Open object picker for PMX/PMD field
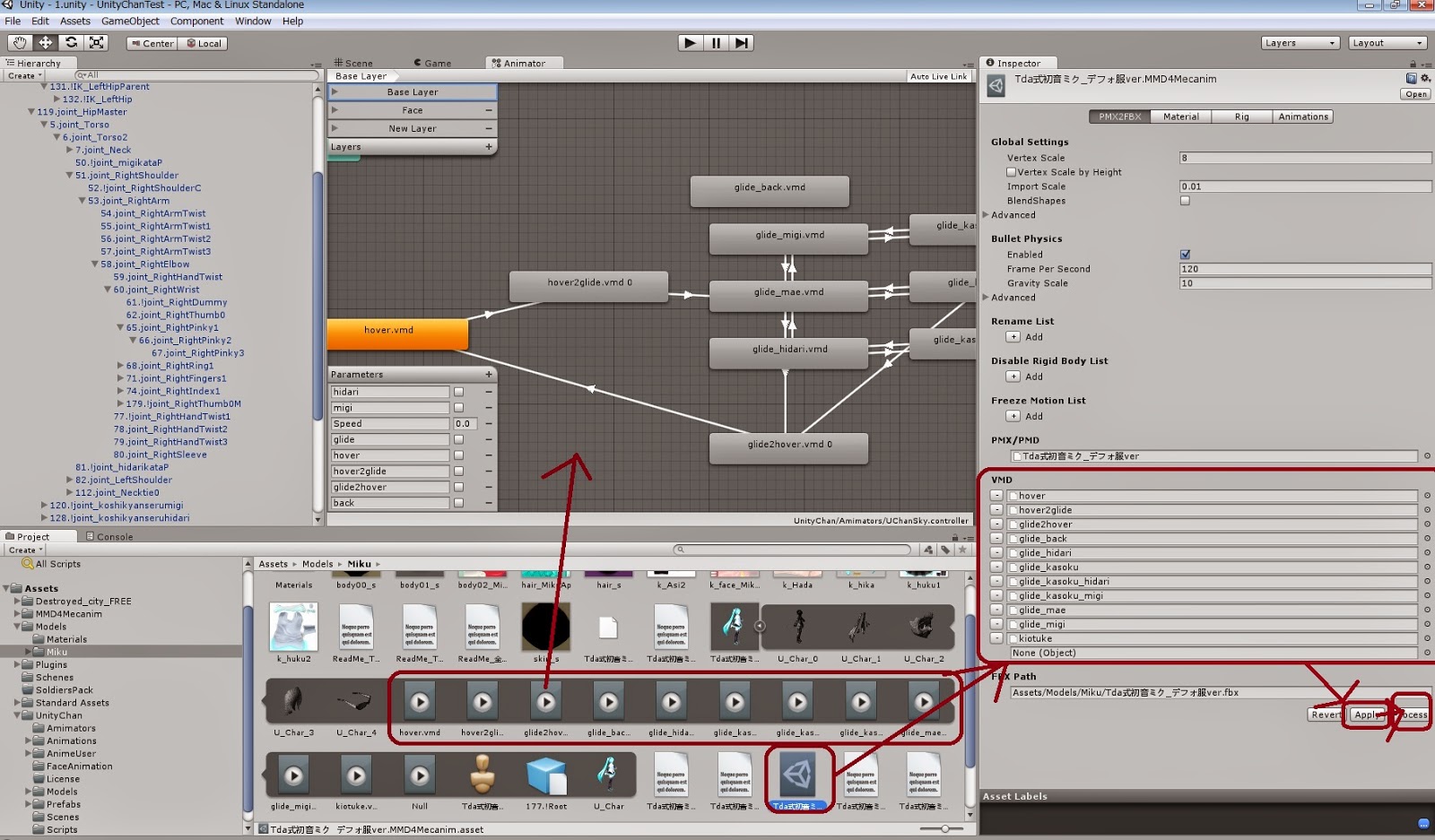 click(1427, 456)
